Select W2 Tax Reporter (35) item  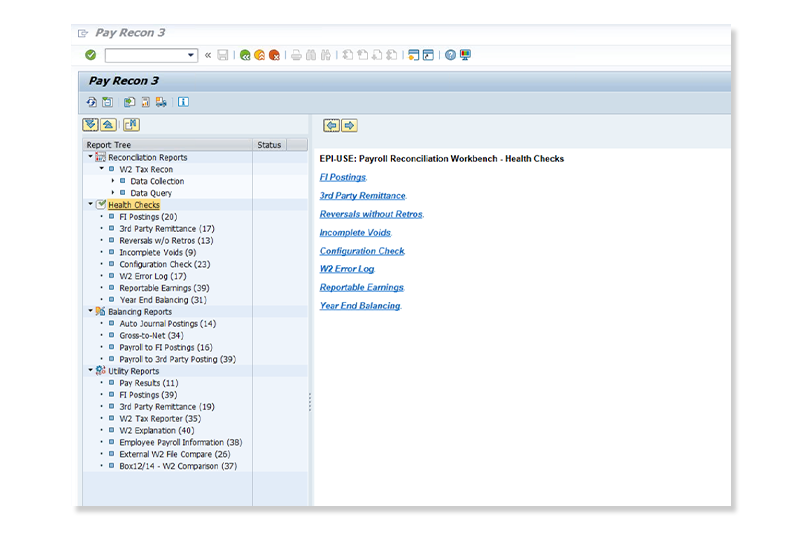[160, 419]
